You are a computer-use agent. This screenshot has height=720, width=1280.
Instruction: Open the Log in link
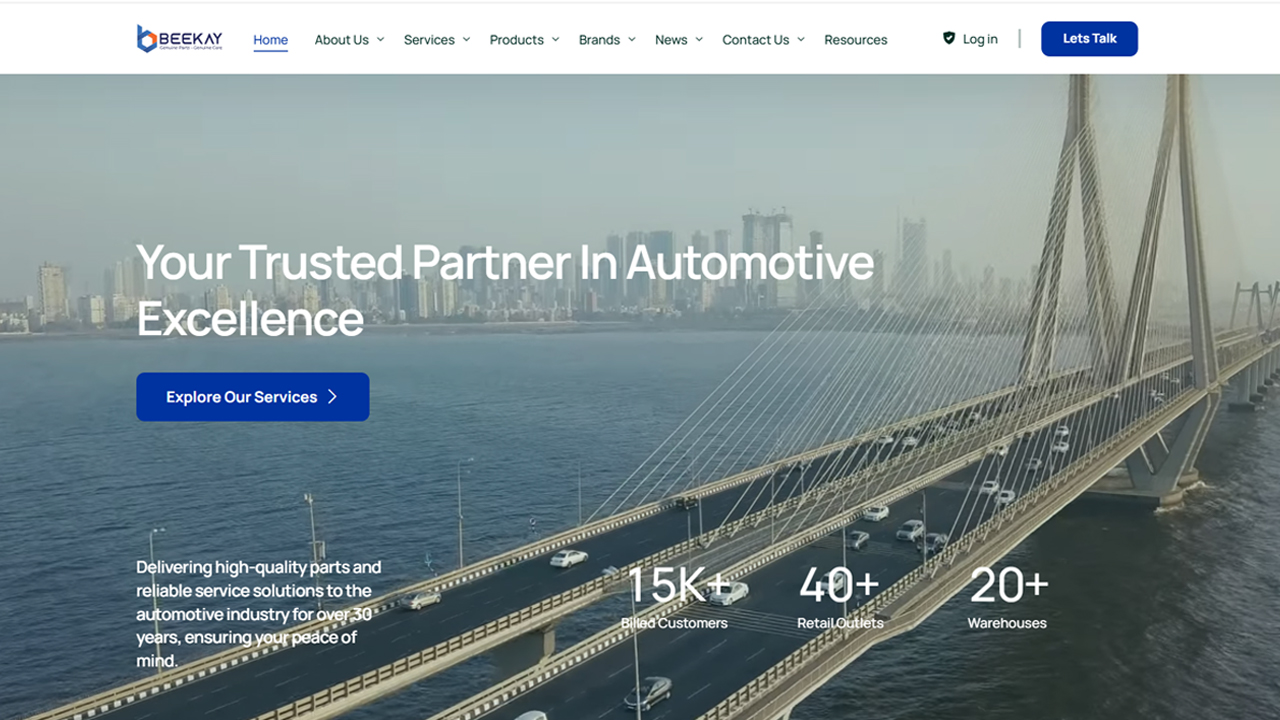pos(980,39)
